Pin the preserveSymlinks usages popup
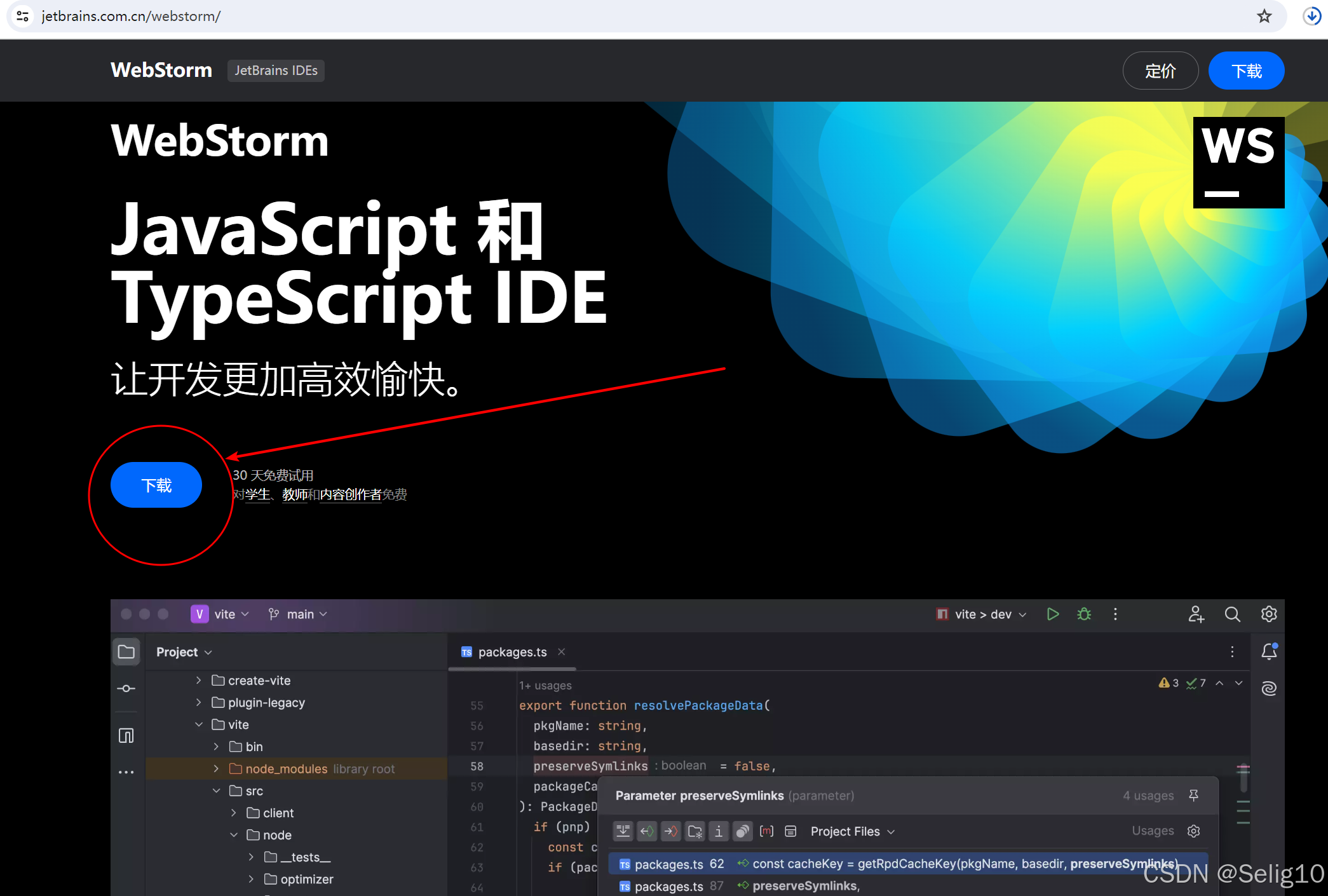The width and height of the screenshot is (1328, 896). click(x=1194, y=795)
